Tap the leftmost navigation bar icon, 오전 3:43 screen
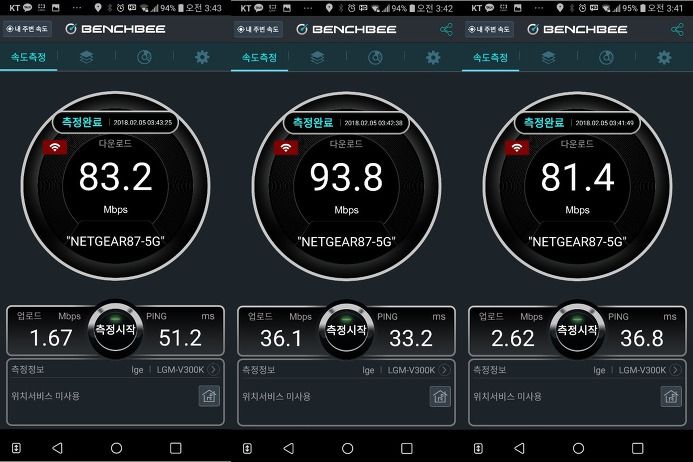 point(16,448)
